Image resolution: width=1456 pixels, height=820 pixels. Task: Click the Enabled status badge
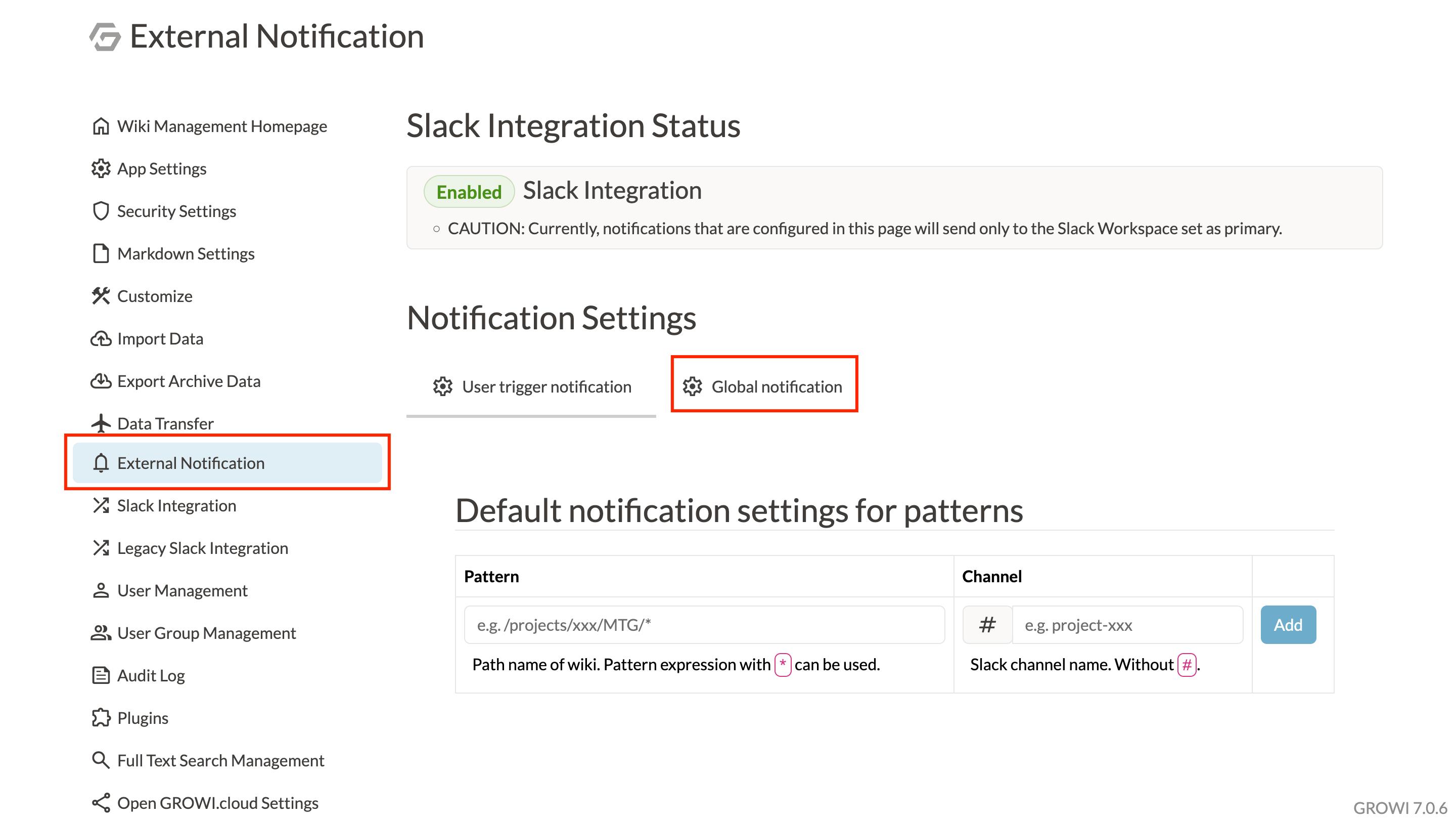(x=469, y=192)
